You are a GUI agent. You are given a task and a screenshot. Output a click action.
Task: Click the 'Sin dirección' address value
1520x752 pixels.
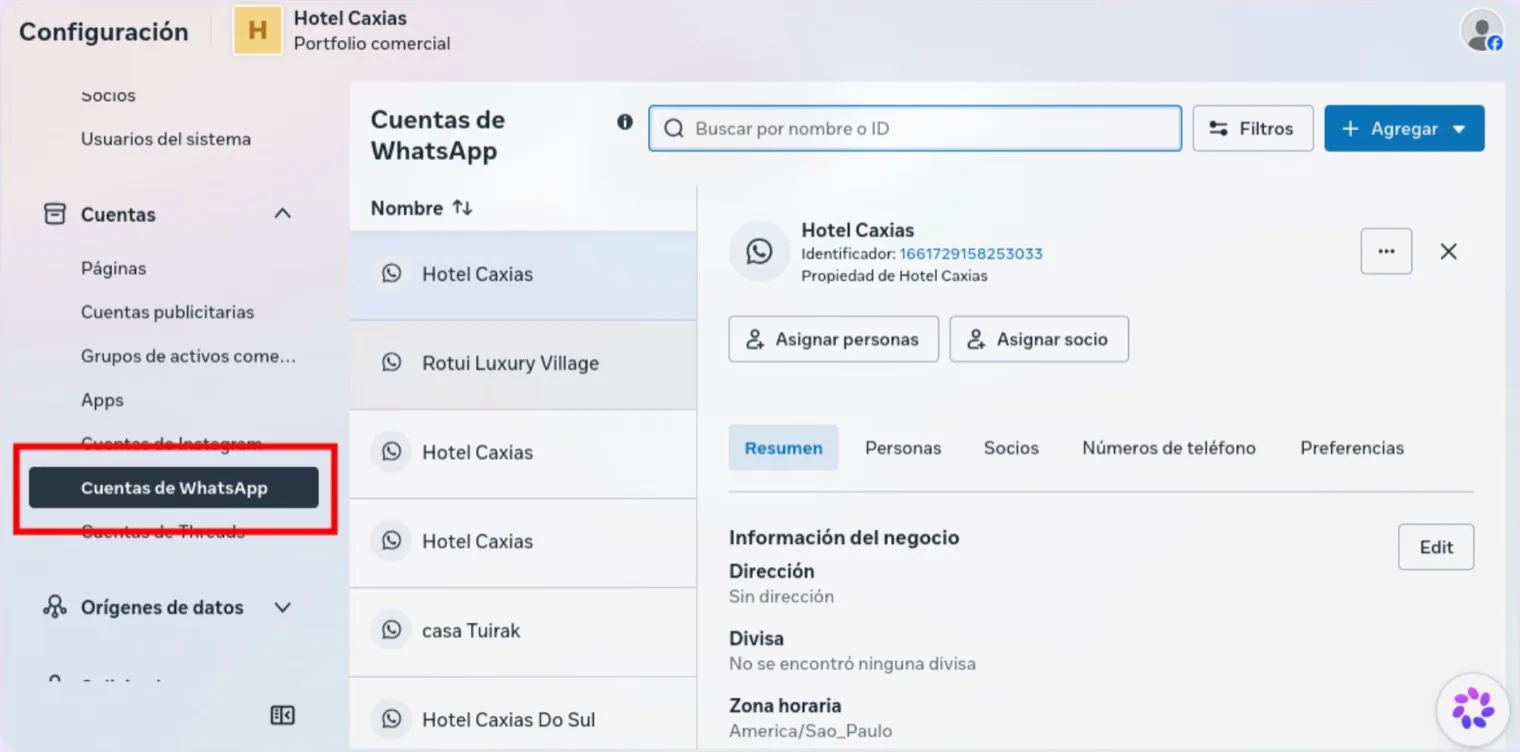point(781,597)
